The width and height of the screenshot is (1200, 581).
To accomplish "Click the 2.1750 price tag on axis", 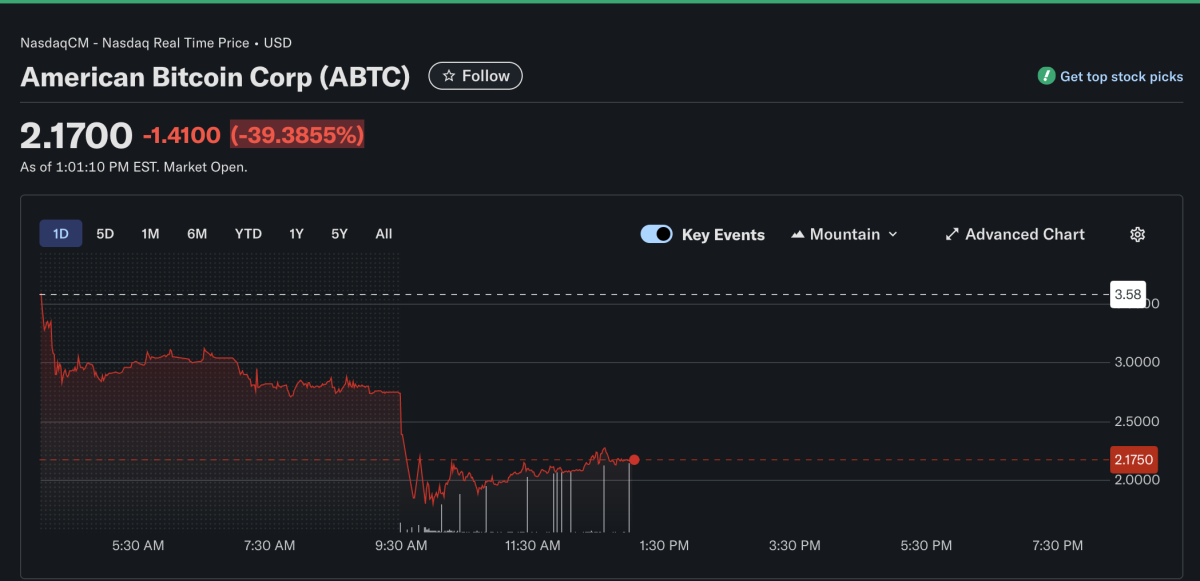I will (x=1133, y=459).
